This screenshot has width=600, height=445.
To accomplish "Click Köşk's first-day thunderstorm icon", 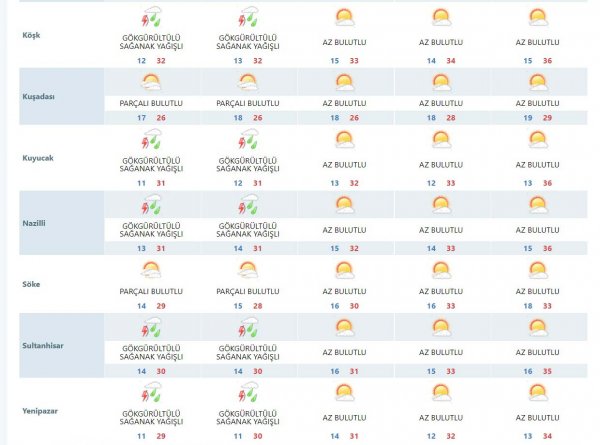I will tap(151, 18).
